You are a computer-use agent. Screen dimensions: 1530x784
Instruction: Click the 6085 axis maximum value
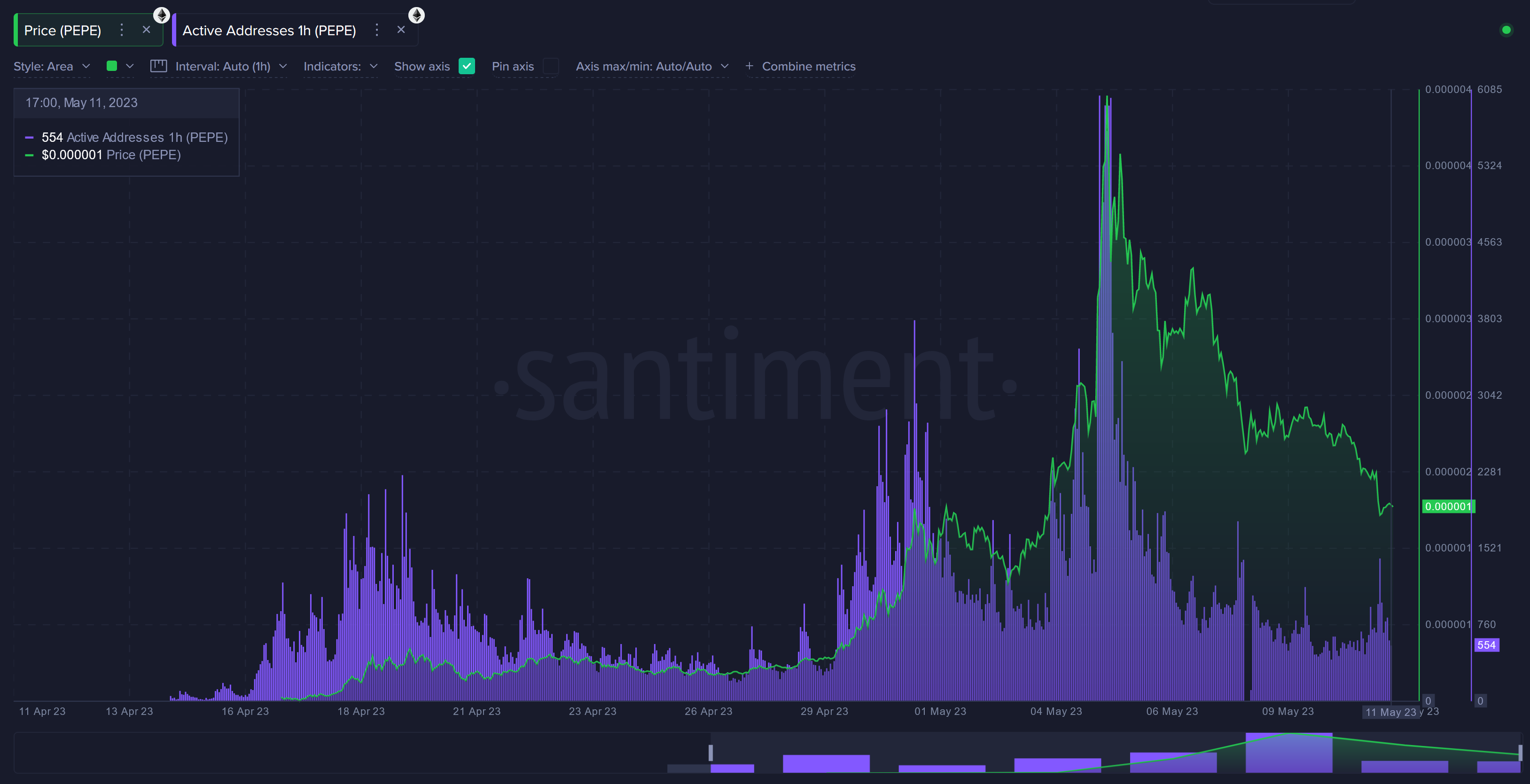point(1489,89)
